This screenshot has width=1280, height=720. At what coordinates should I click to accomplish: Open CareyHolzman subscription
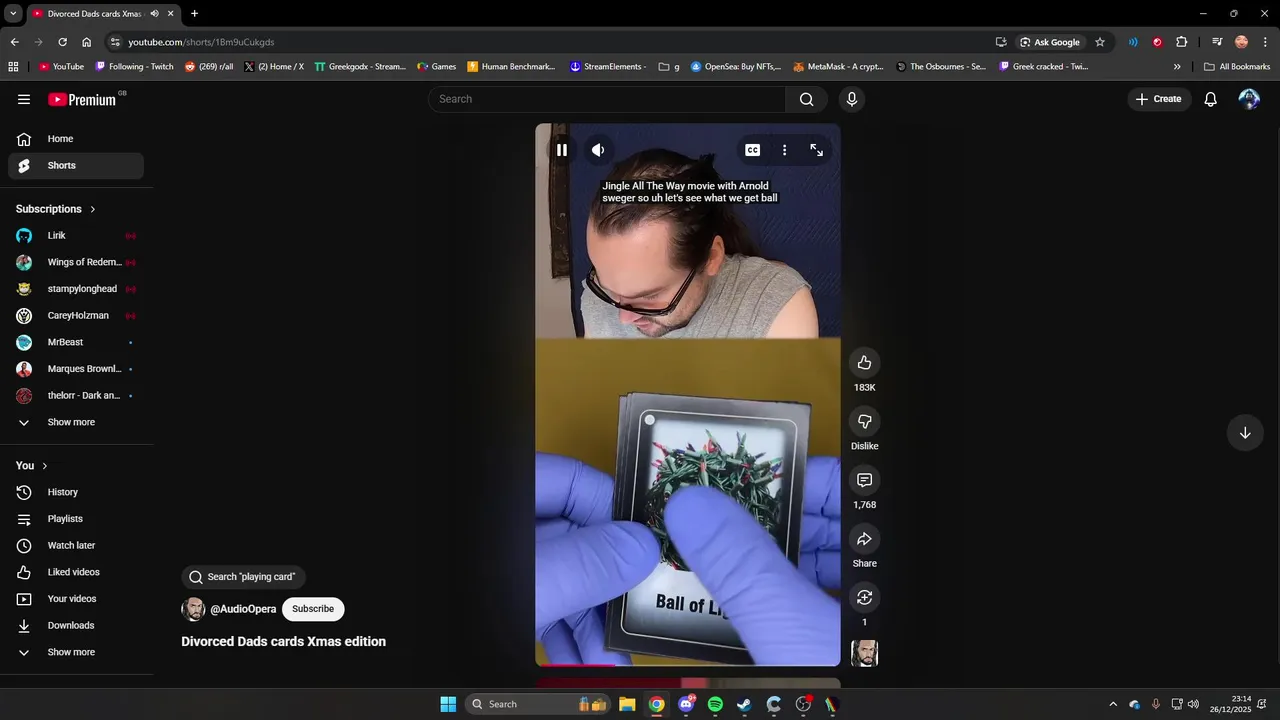tap(76, 316)
